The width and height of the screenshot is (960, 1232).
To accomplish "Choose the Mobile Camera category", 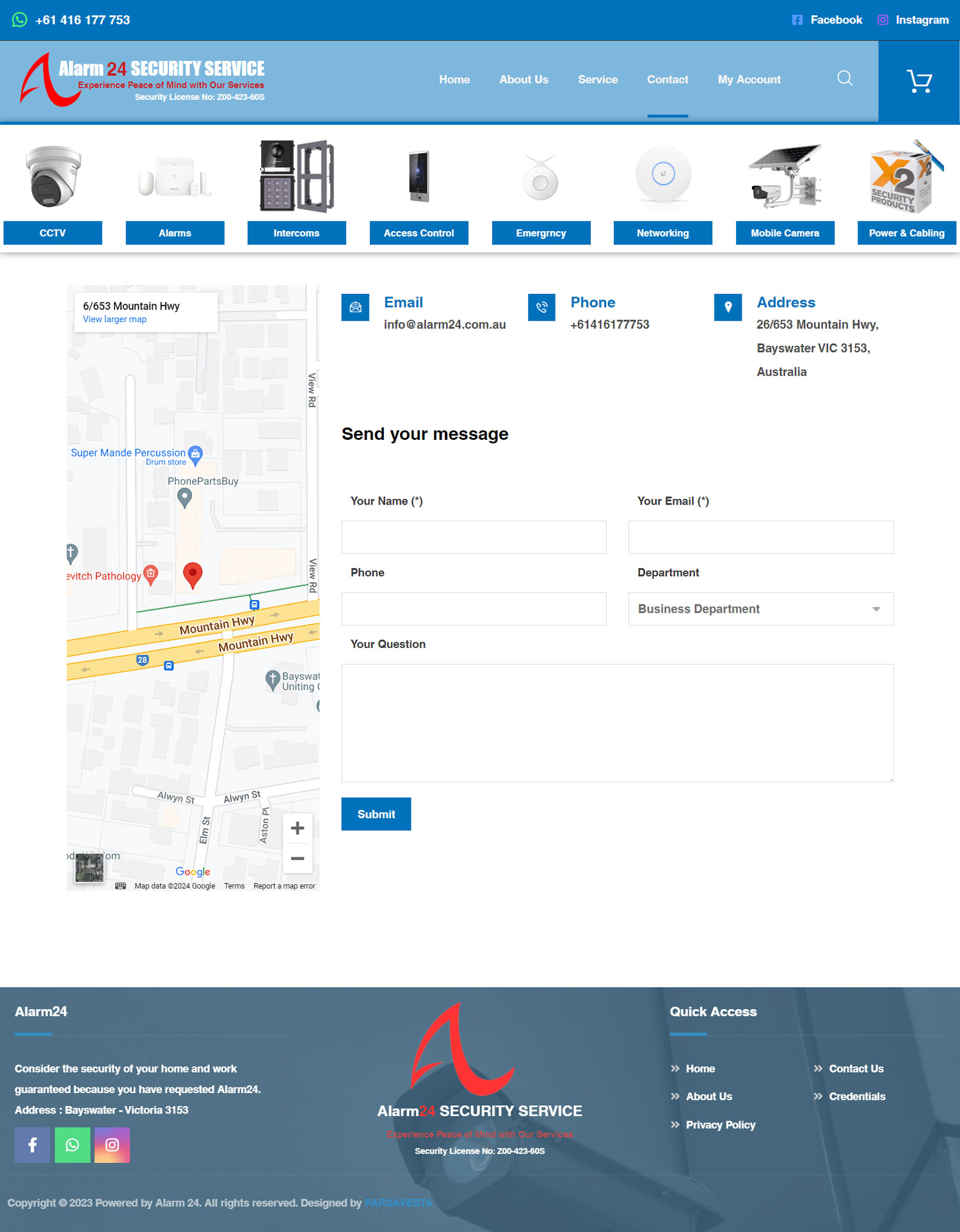I will pos(785,233).
